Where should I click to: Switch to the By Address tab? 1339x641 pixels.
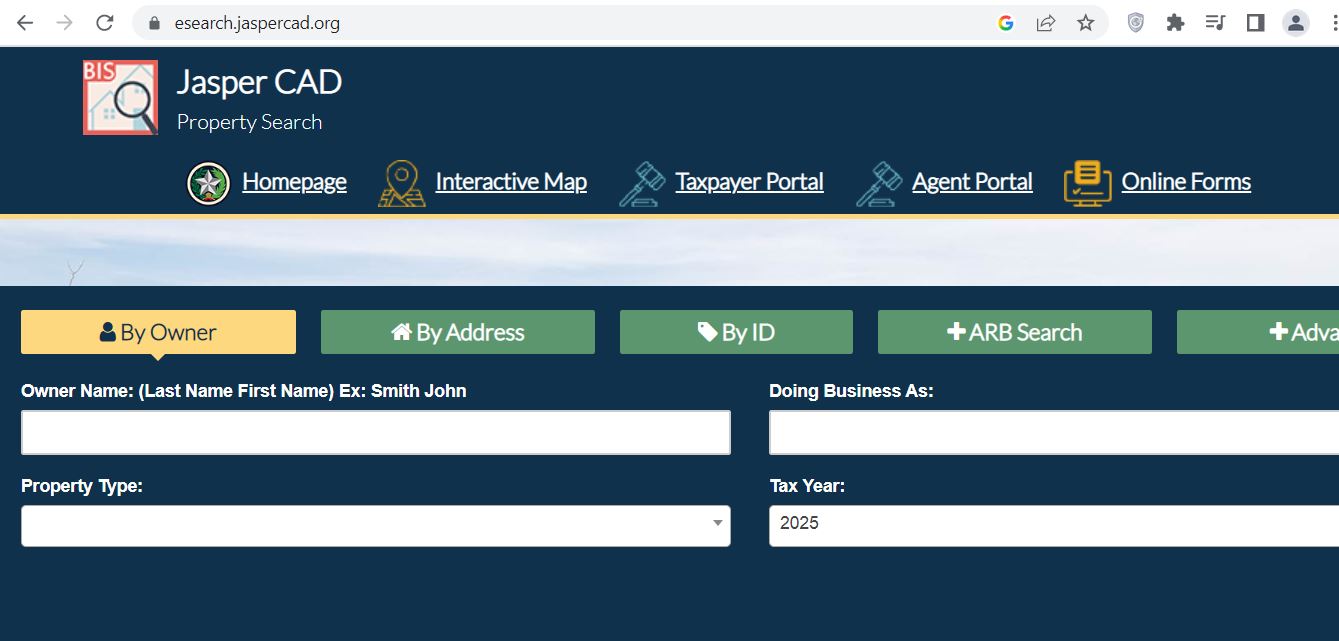tap(458, 332)
